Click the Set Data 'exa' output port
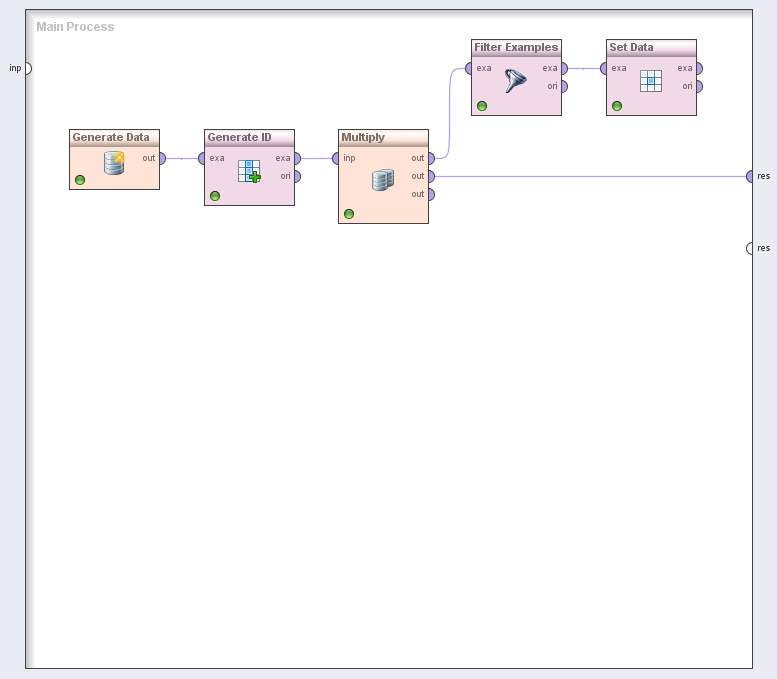 point(698,68)
